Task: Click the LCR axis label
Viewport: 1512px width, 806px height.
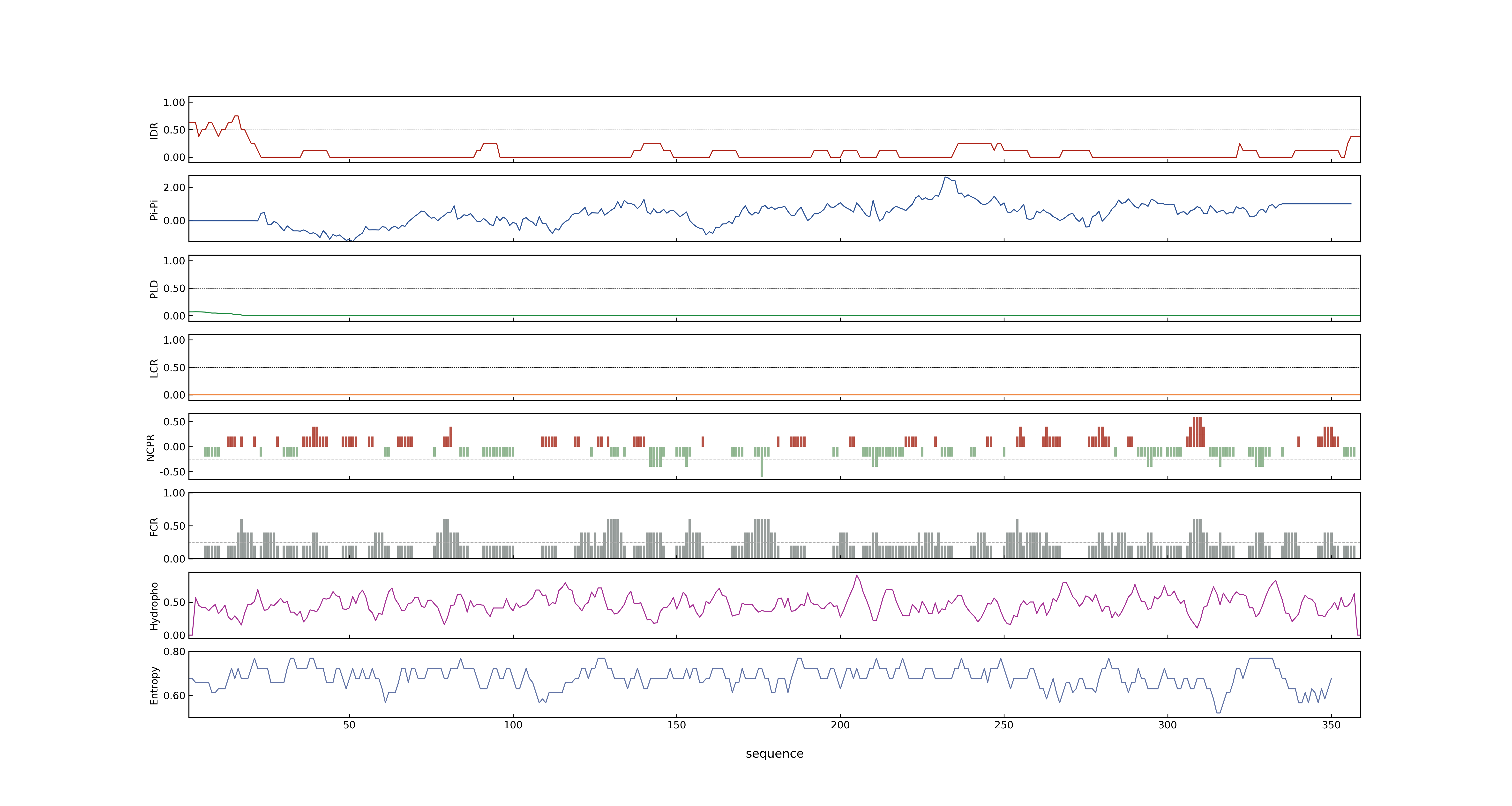Action: (154, 368)
